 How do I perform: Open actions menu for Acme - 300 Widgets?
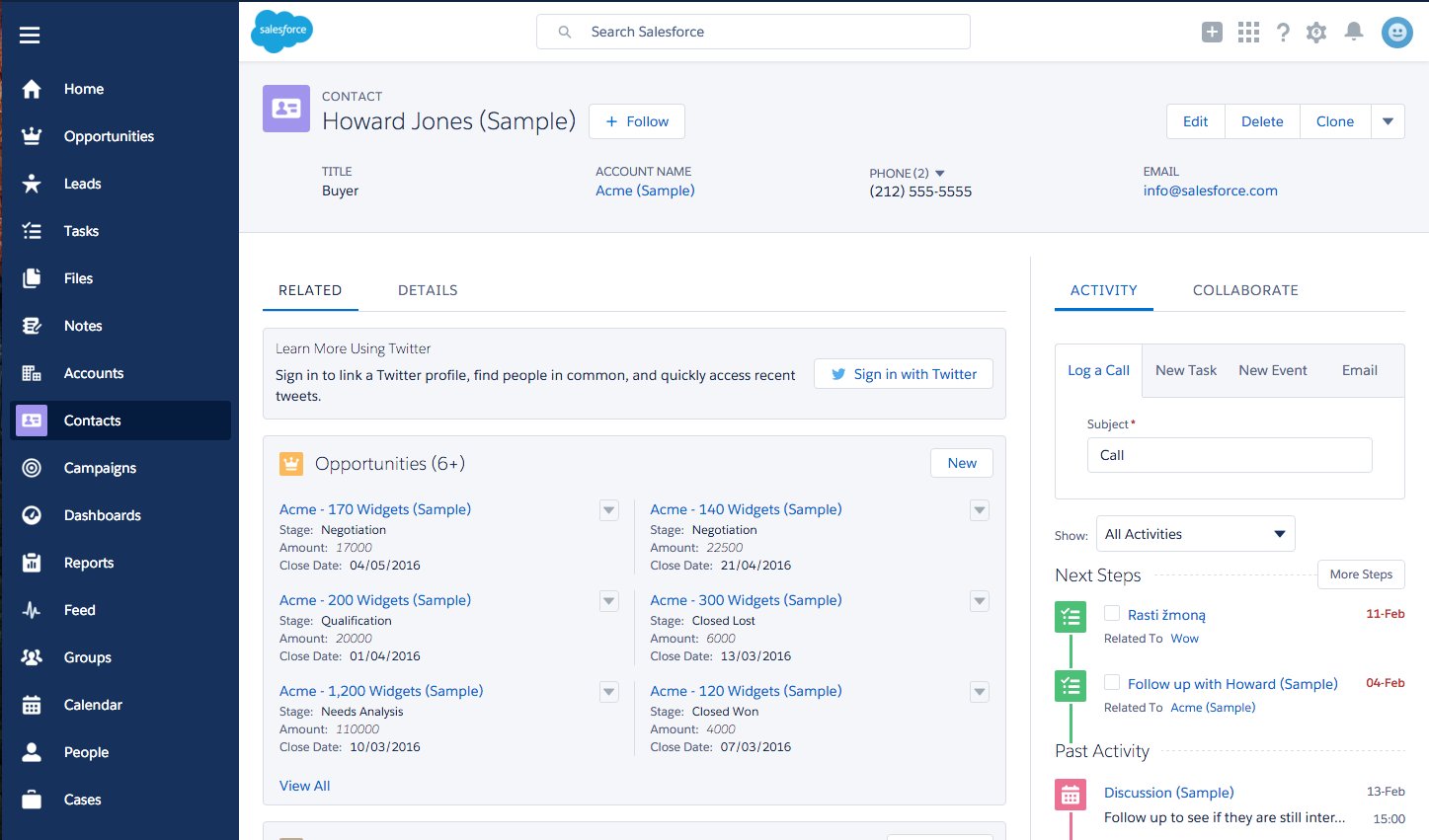tap(980, 601)
